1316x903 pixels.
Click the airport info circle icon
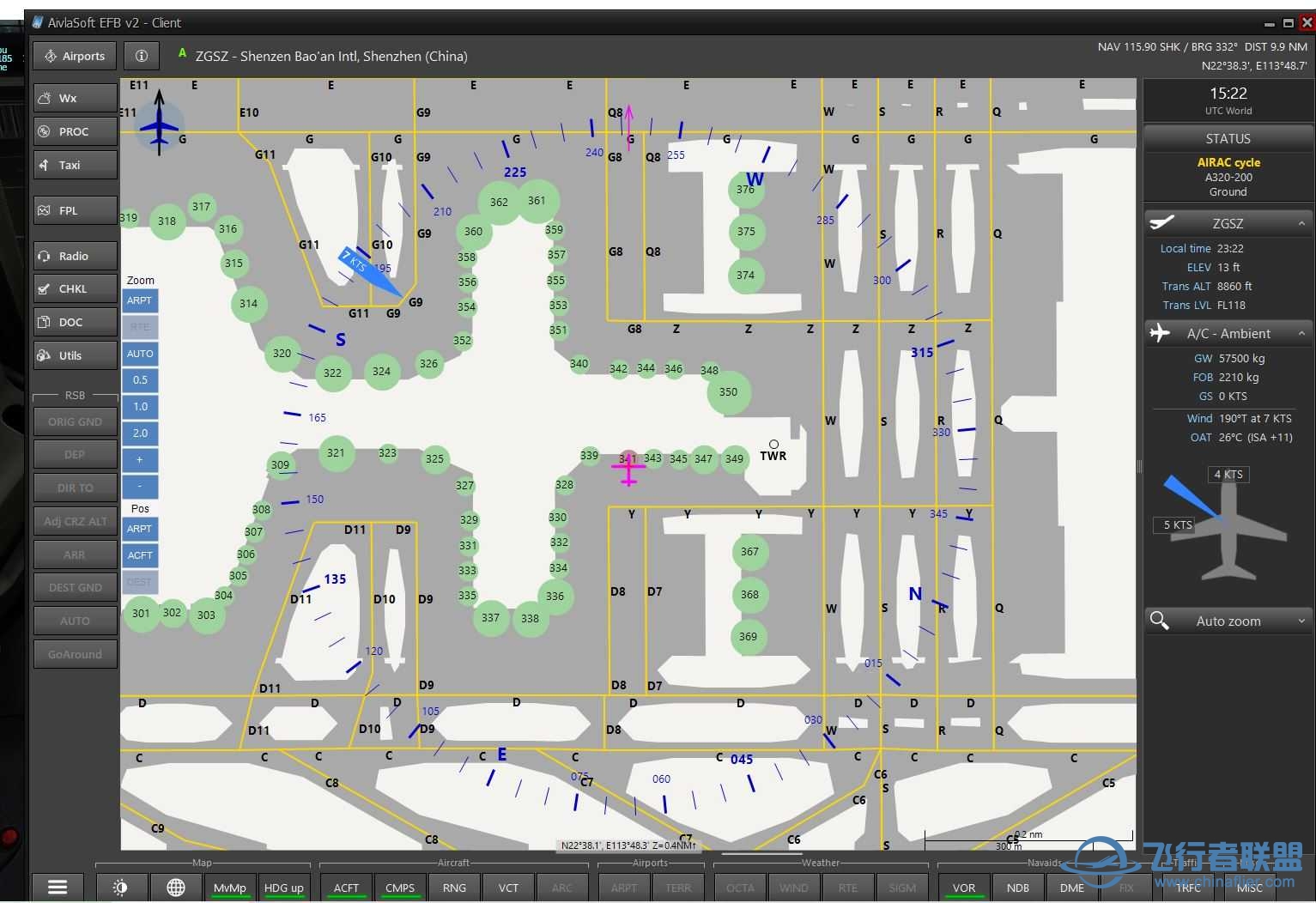click(x=141, y=55)
